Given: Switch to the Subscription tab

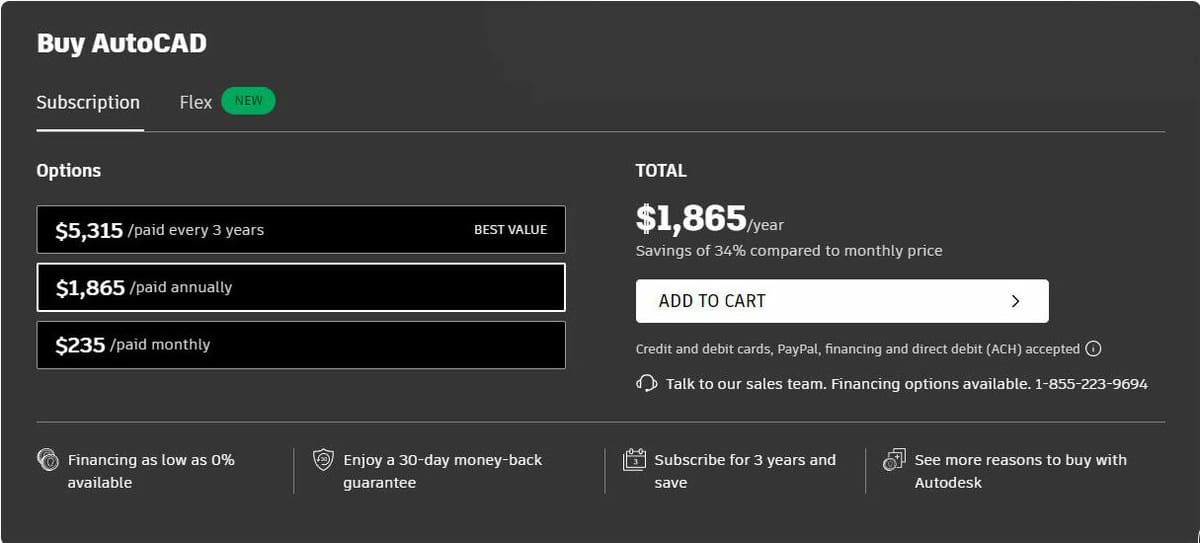Looking at the screenshot, I should (88, 102).
